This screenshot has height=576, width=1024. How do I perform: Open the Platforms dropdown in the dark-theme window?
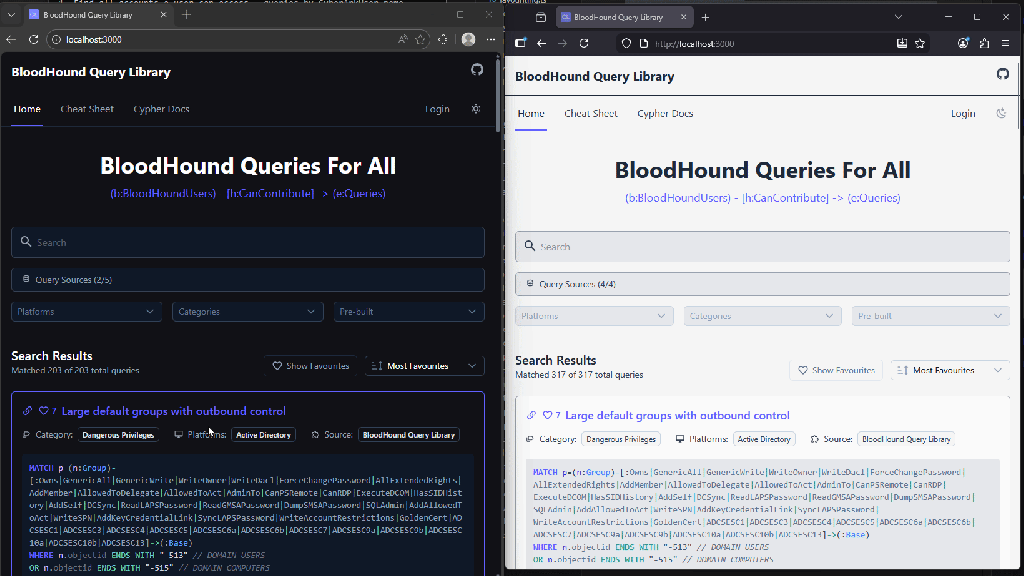click(x=86, y=312)
